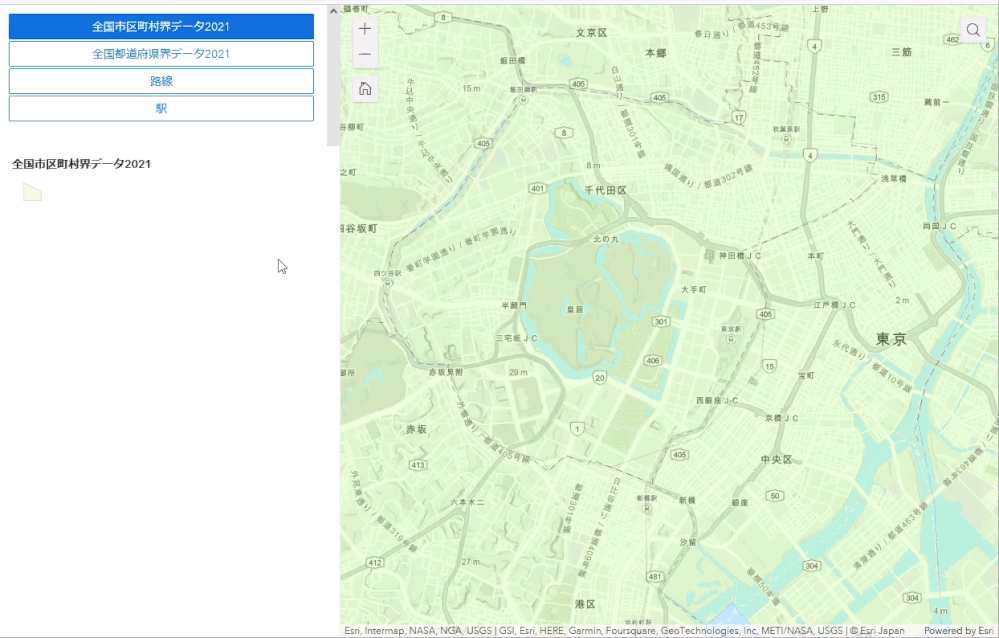Viewport: 999px width, 638px height.
Task: Click the 新橋駅 station marker
Action: (647, 508)
